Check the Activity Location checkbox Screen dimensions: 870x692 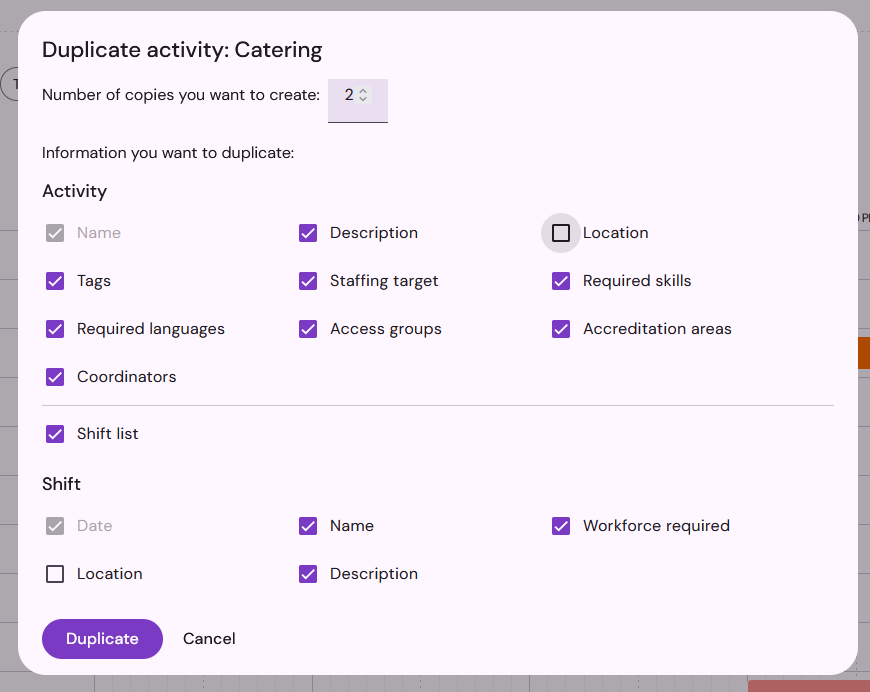click(560, 233)
